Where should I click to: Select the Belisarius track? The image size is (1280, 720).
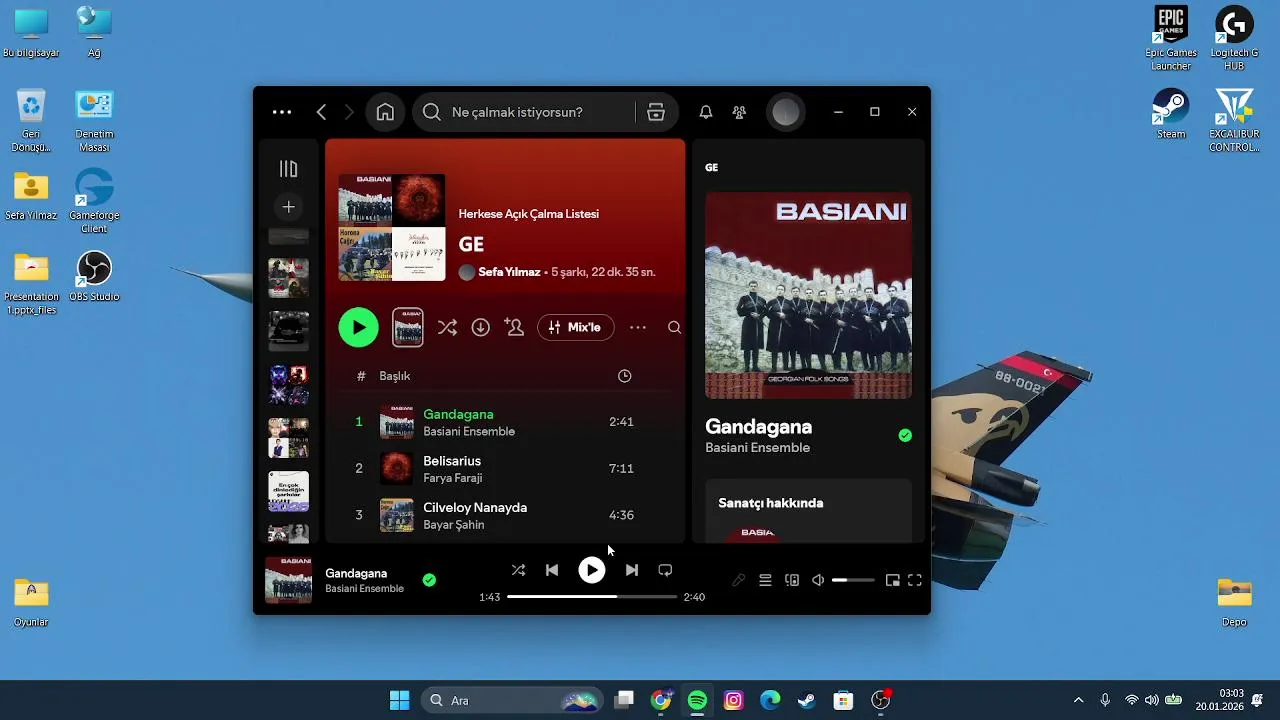[x=505, y=469]
